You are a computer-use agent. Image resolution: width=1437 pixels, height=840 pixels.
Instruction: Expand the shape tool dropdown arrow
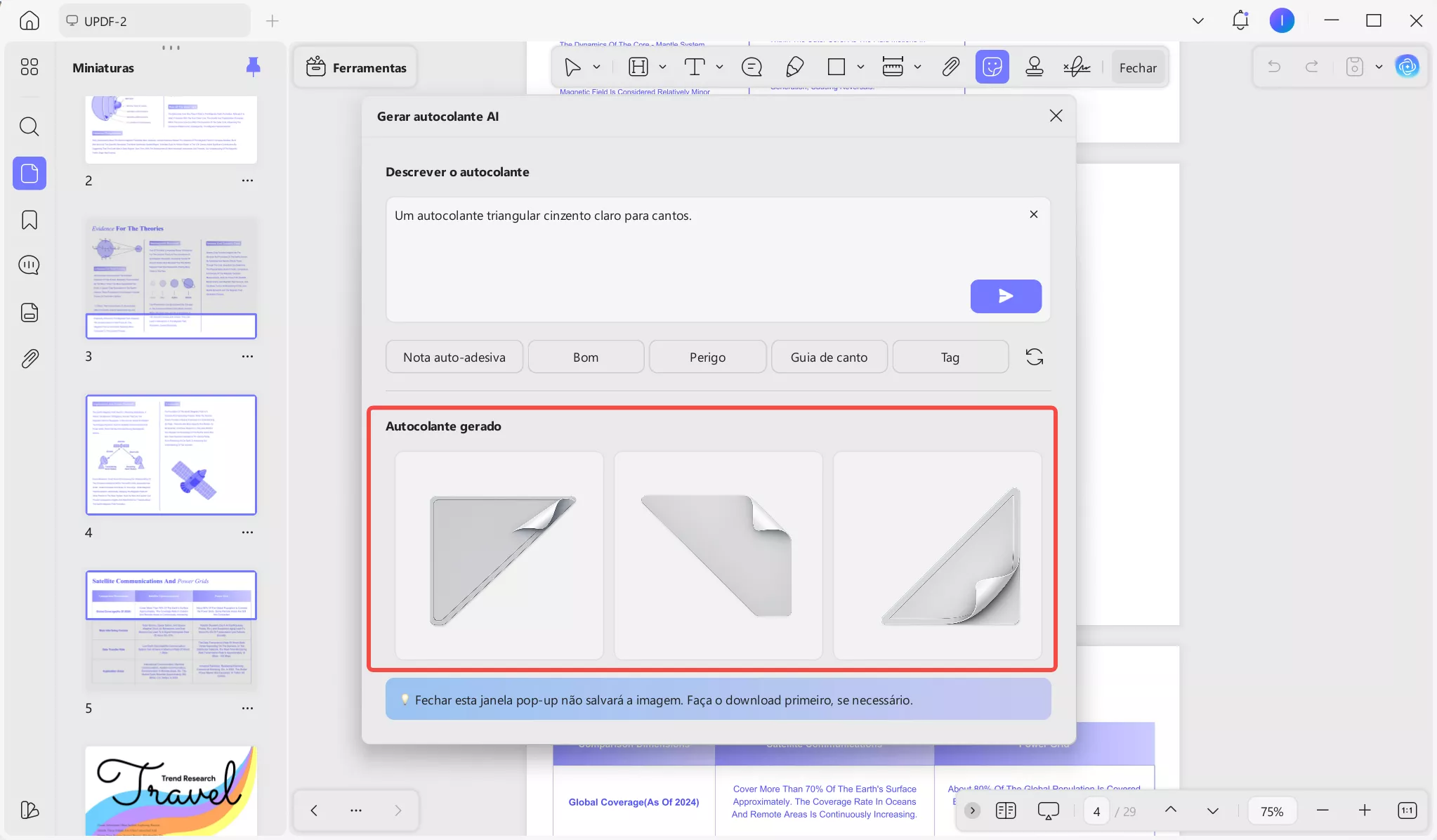pyautogui.click(x=860, y=67)
